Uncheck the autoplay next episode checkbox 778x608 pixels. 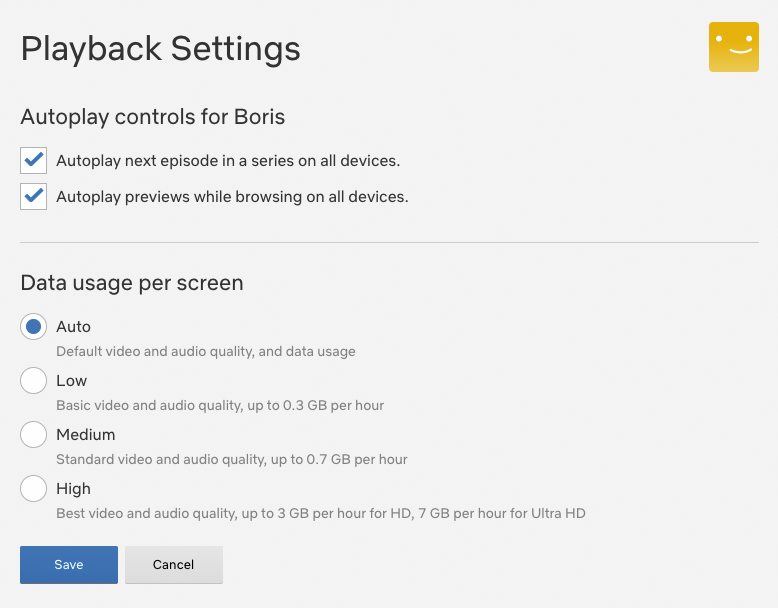click(x=33, y=160)
